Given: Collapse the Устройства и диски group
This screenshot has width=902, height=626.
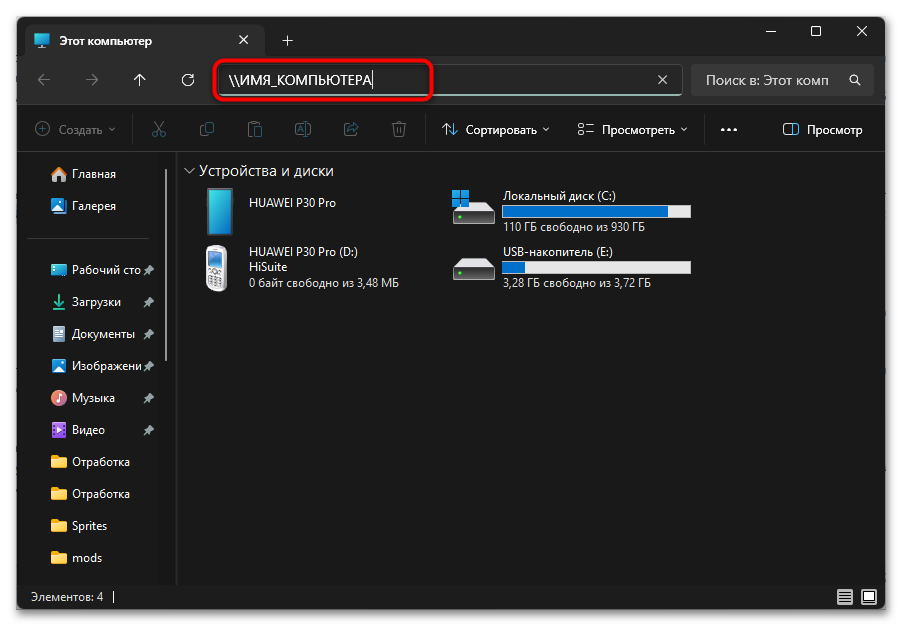Looking at the screenshot, I should (x=189, y=171).
